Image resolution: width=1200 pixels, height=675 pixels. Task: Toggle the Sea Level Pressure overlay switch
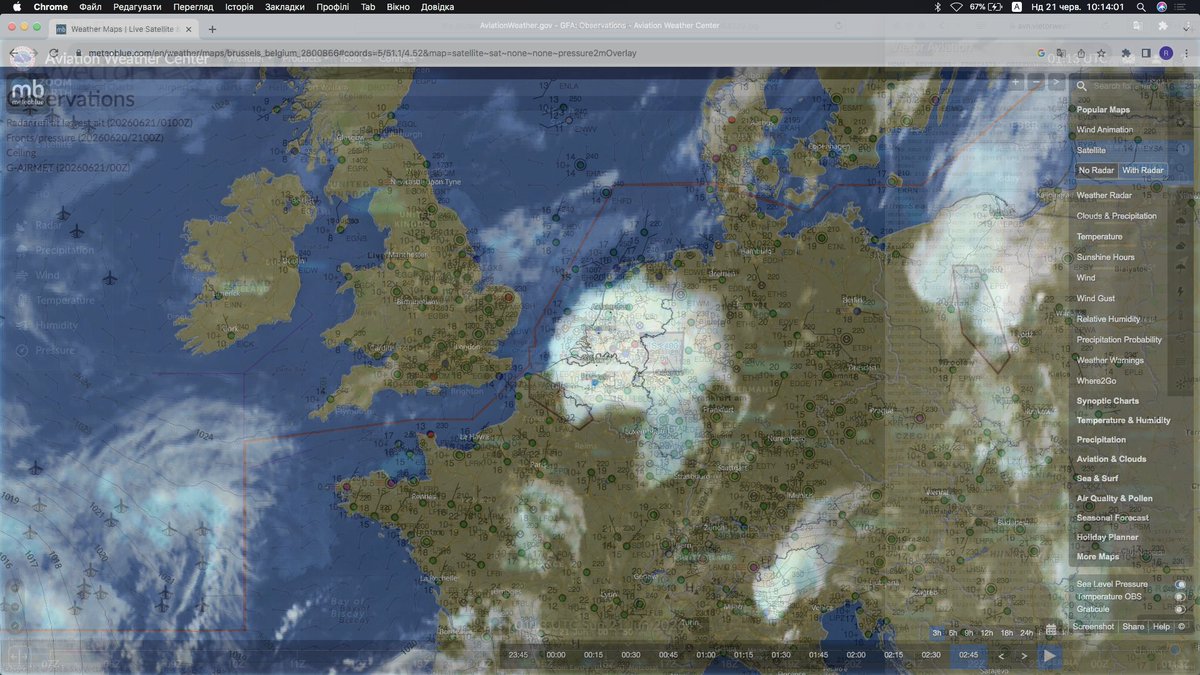click(x=1180, y=584)
